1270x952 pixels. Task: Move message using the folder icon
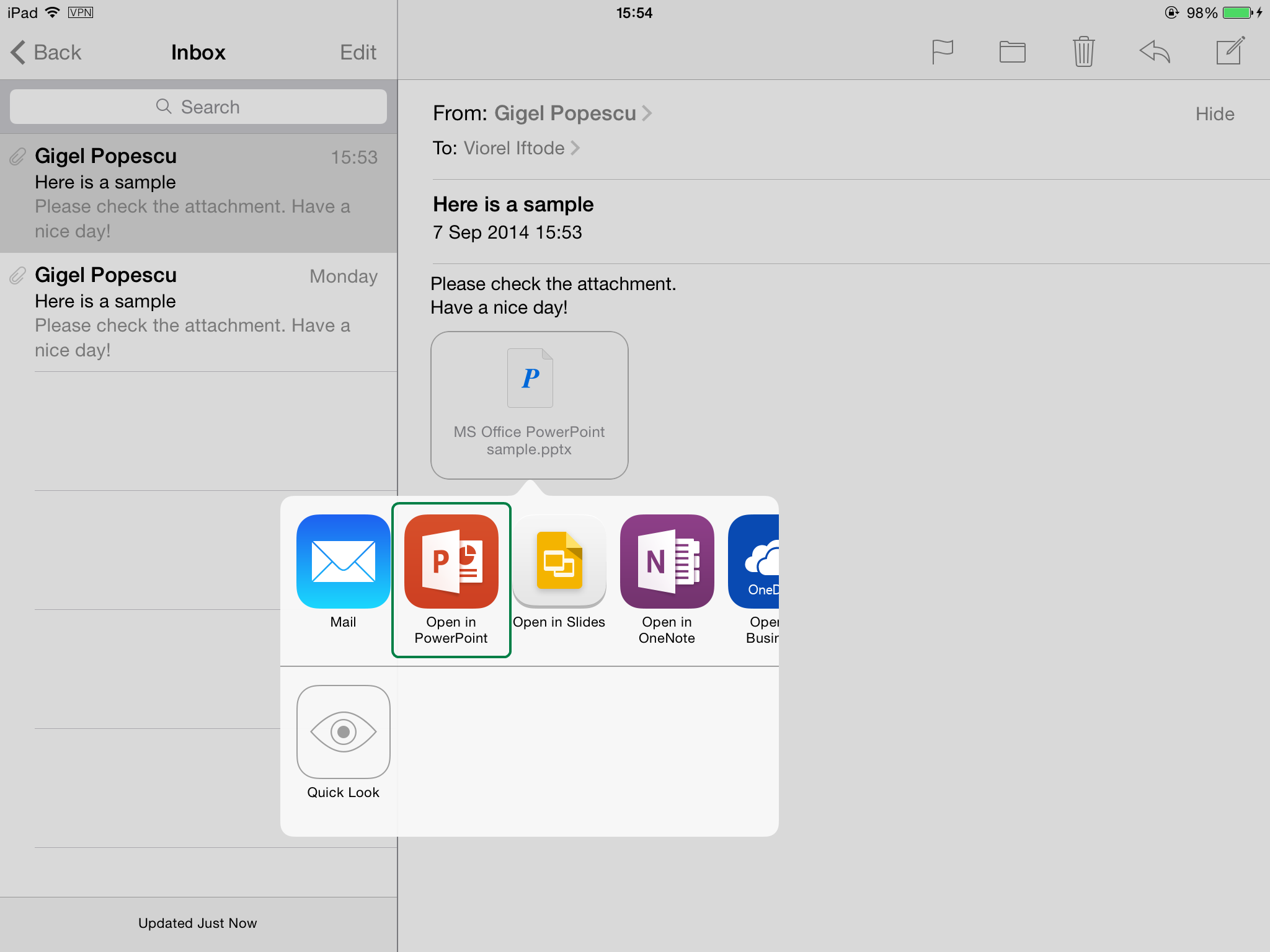(1012, 52)
